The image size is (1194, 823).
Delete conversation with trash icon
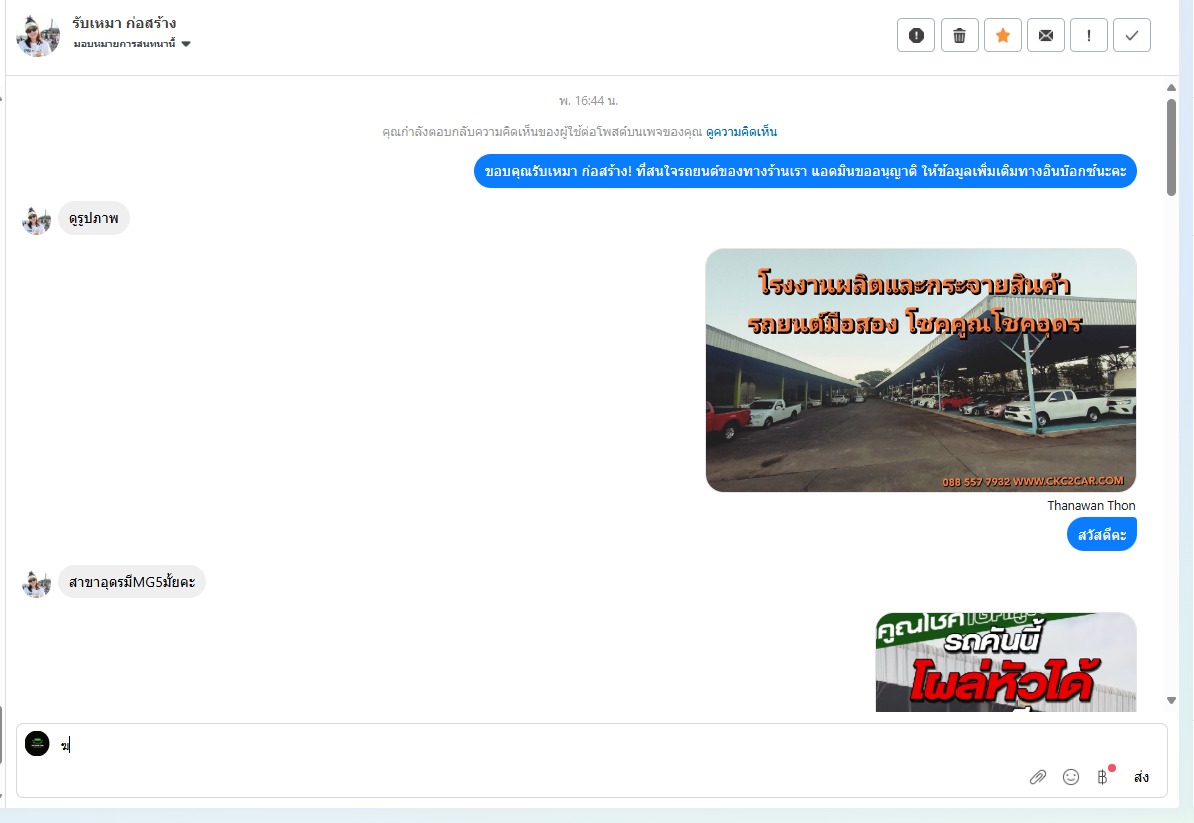pyautogui.click(x=959, y=35)
